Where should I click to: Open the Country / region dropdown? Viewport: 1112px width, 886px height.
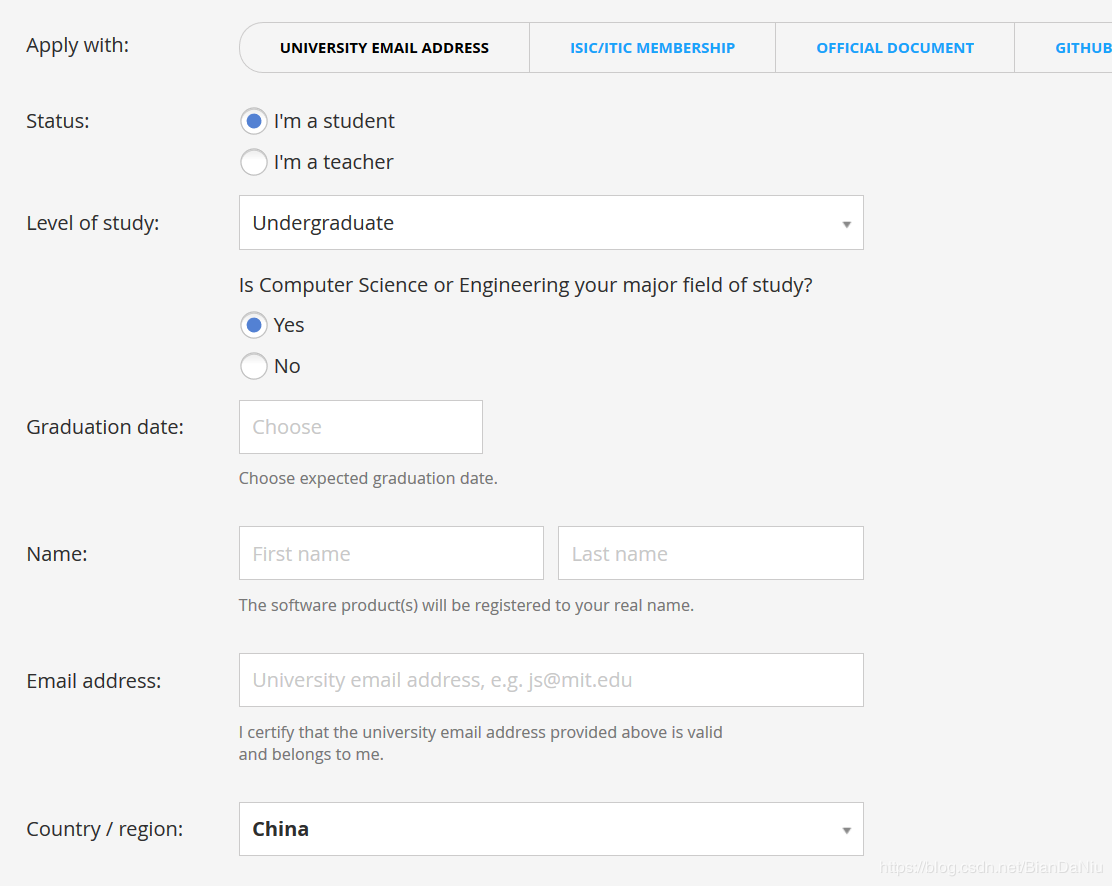[x=540, y=829]
